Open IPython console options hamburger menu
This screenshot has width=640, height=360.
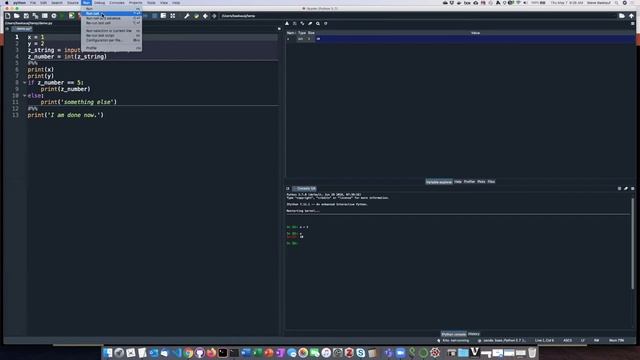633,189
